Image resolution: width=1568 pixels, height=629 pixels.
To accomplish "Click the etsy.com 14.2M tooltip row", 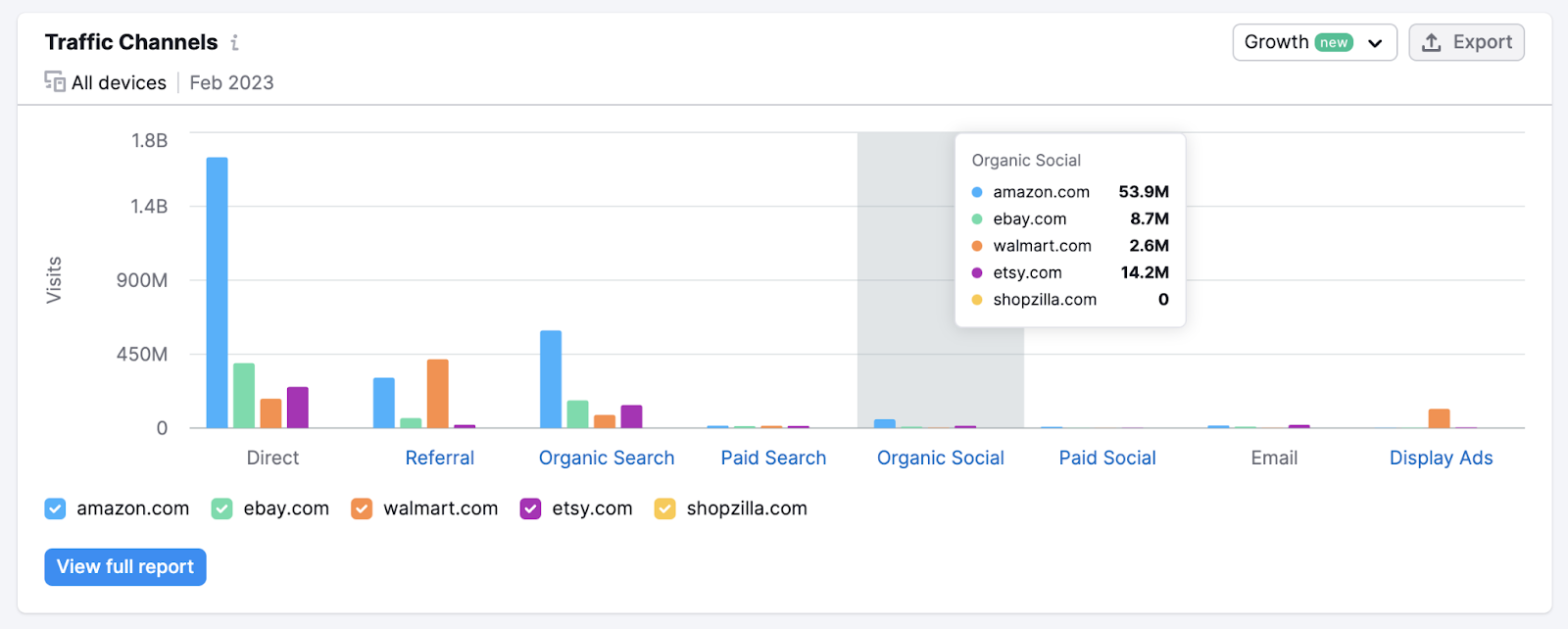I will point(1070,272).
